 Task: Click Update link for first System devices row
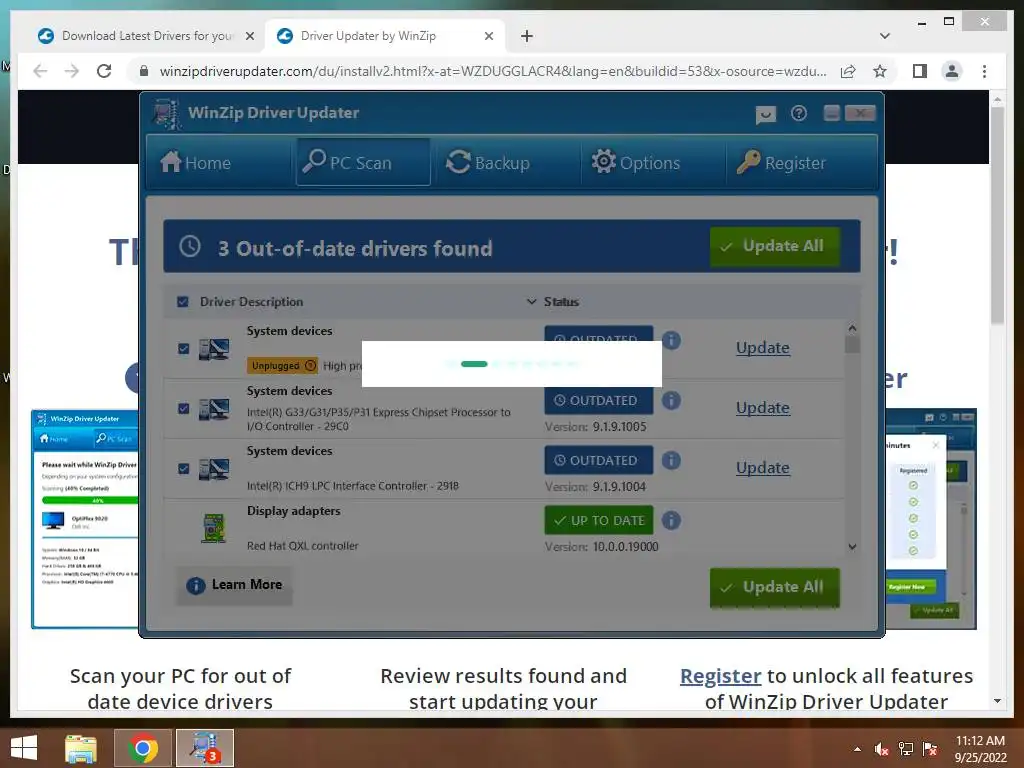click(x=763, y=347)
